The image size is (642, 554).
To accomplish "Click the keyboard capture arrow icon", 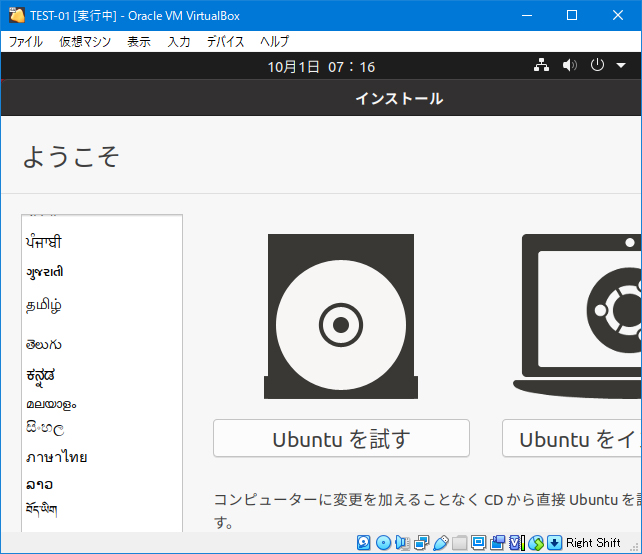I will click(554, 543).
